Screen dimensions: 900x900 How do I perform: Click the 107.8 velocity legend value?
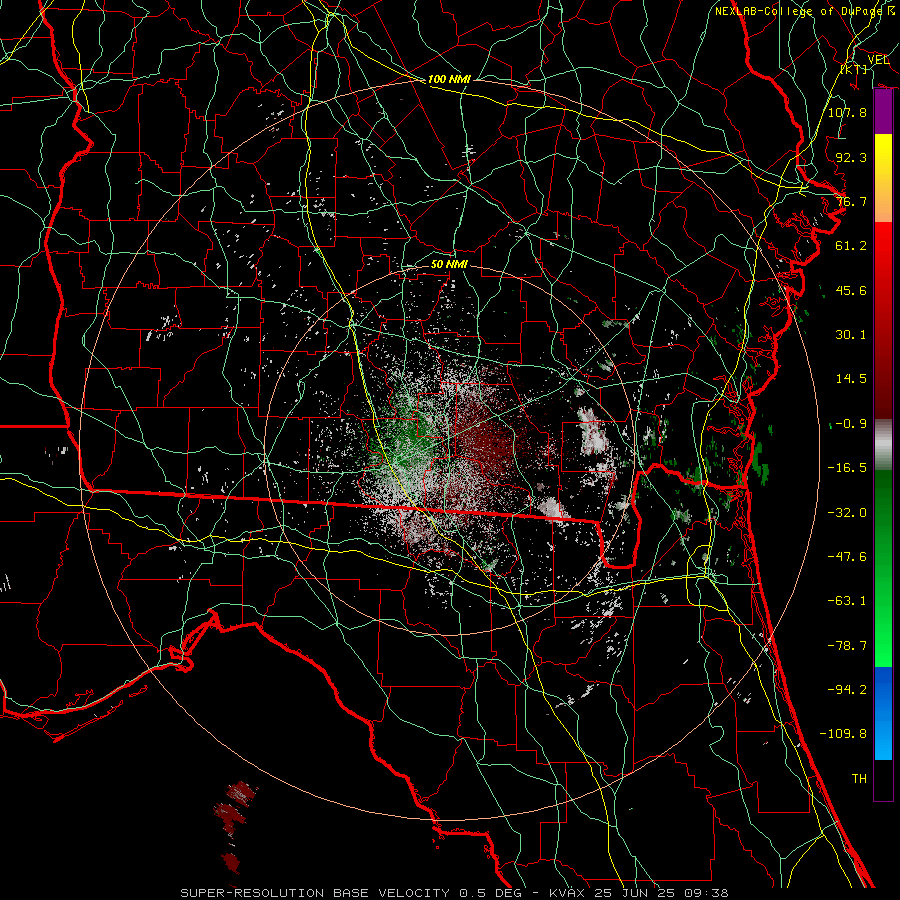[x=847, y=112]
